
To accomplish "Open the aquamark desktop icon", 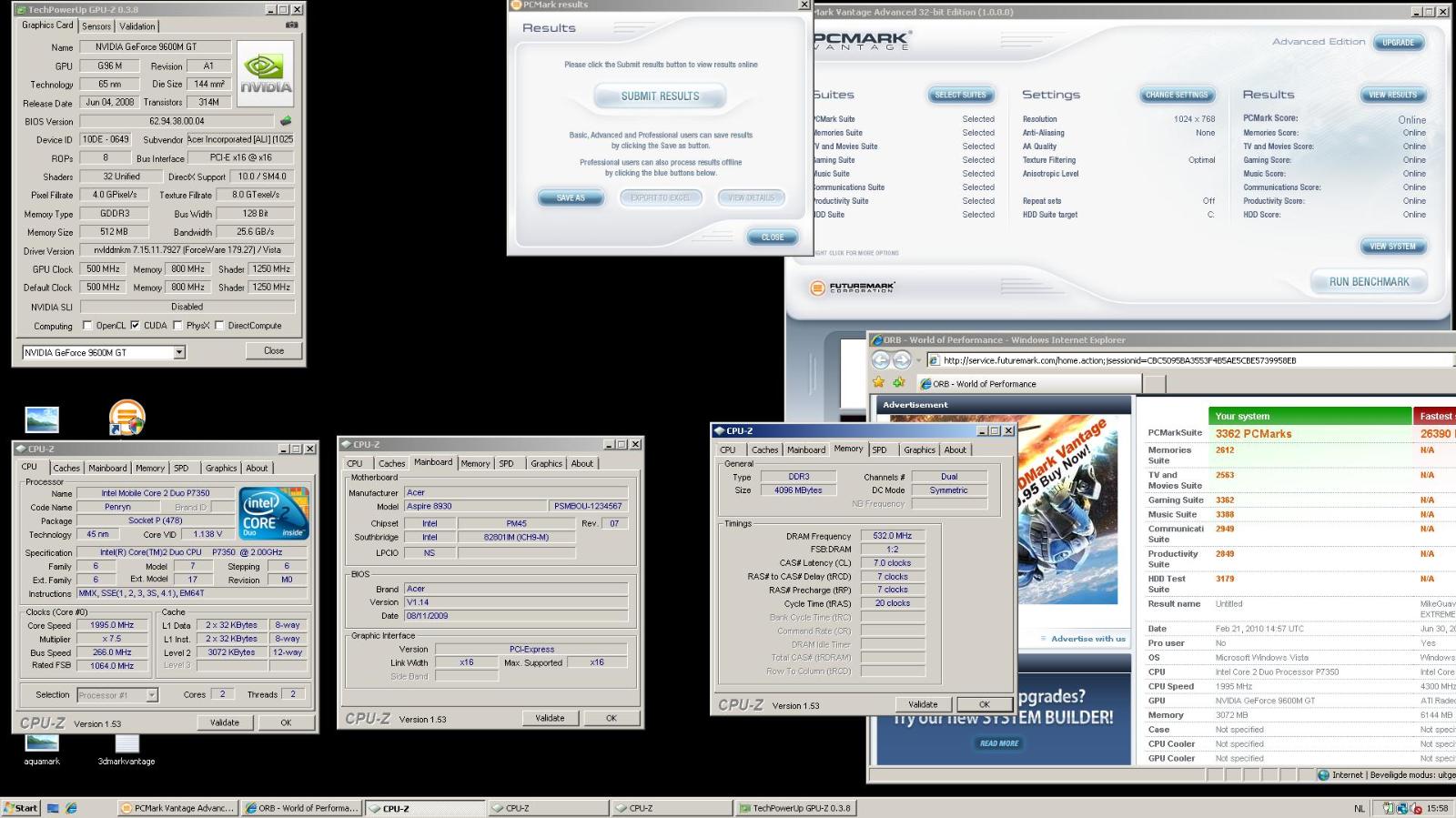I will [x=42, y=749].
